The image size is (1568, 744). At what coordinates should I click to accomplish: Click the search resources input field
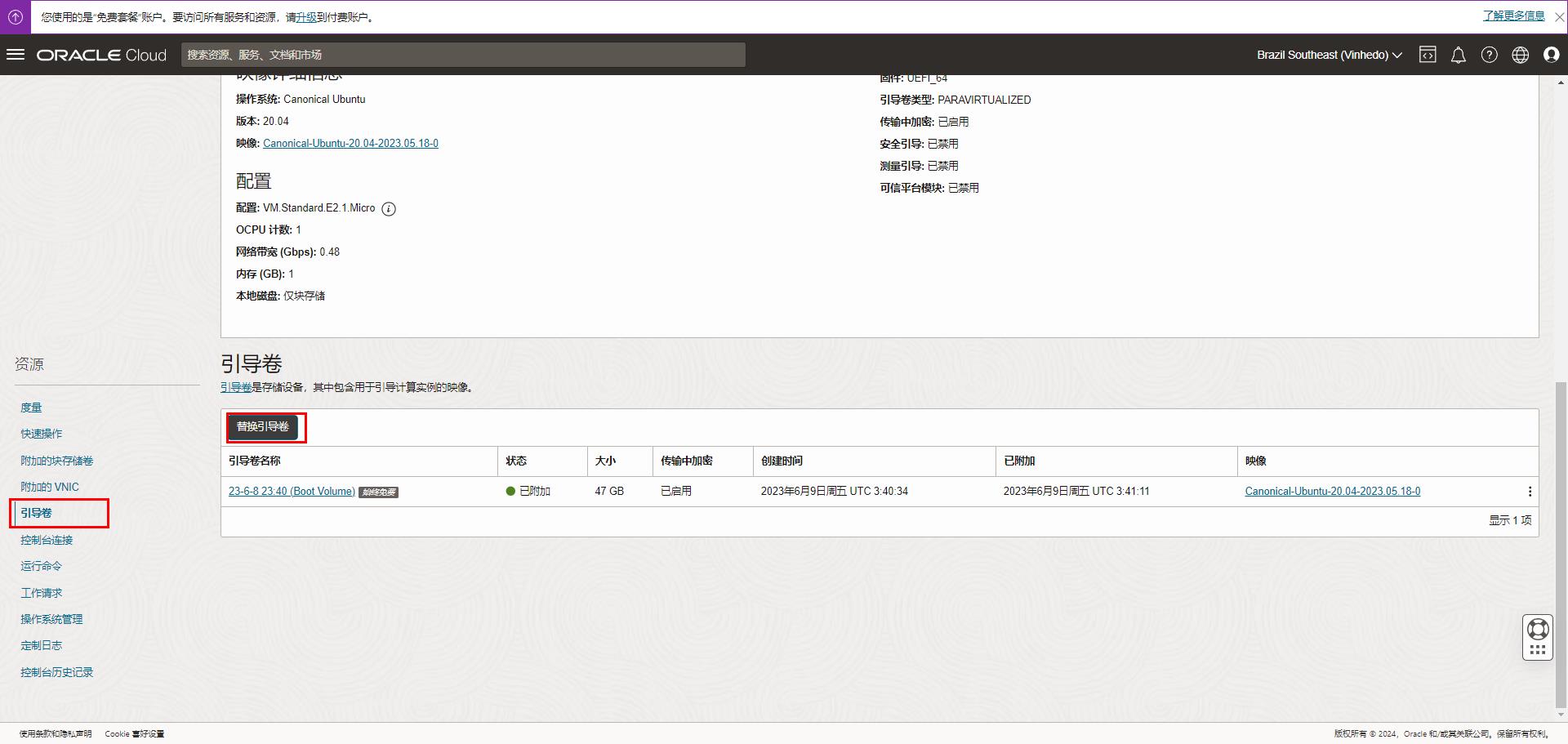(x=463, y=55)
